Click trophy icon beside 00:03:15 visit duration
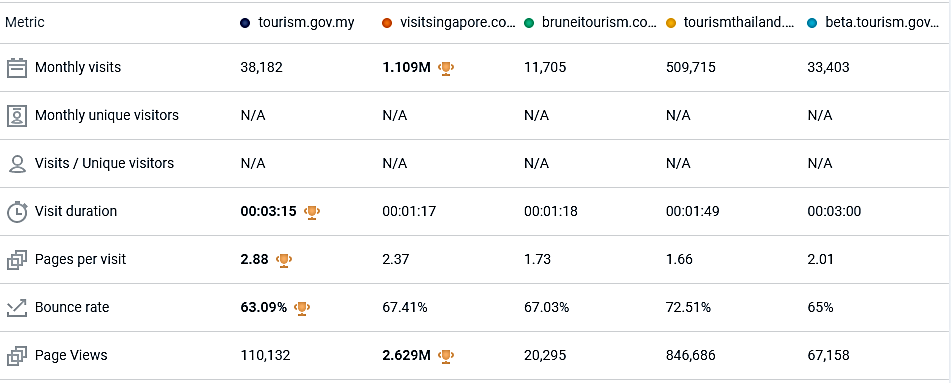951x383 pixels. click(312, 212)
